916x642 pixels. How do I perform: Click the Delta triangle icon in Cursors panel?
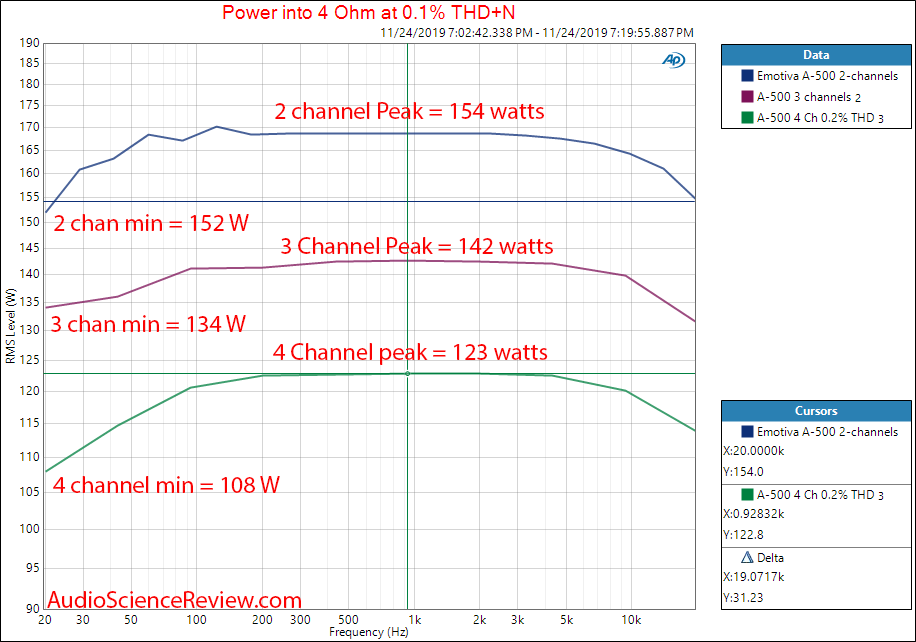tap(747, 557)
